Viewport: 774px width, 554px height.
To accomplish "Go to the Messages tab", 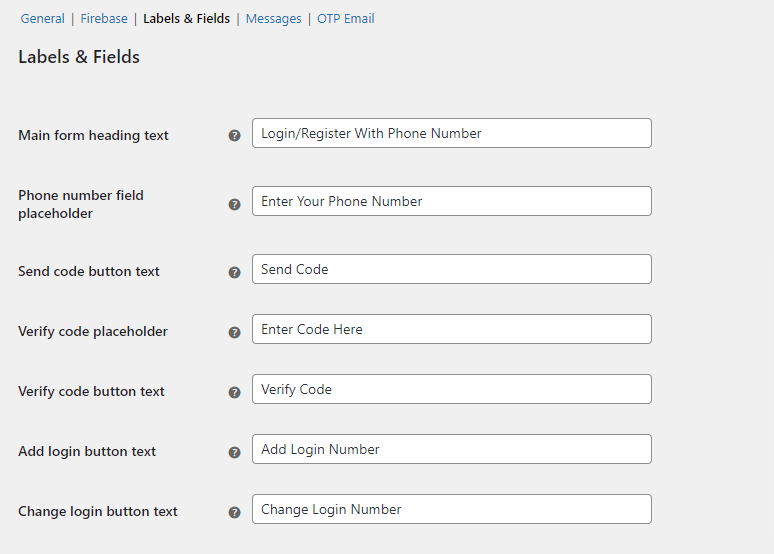I will [273, 19].
